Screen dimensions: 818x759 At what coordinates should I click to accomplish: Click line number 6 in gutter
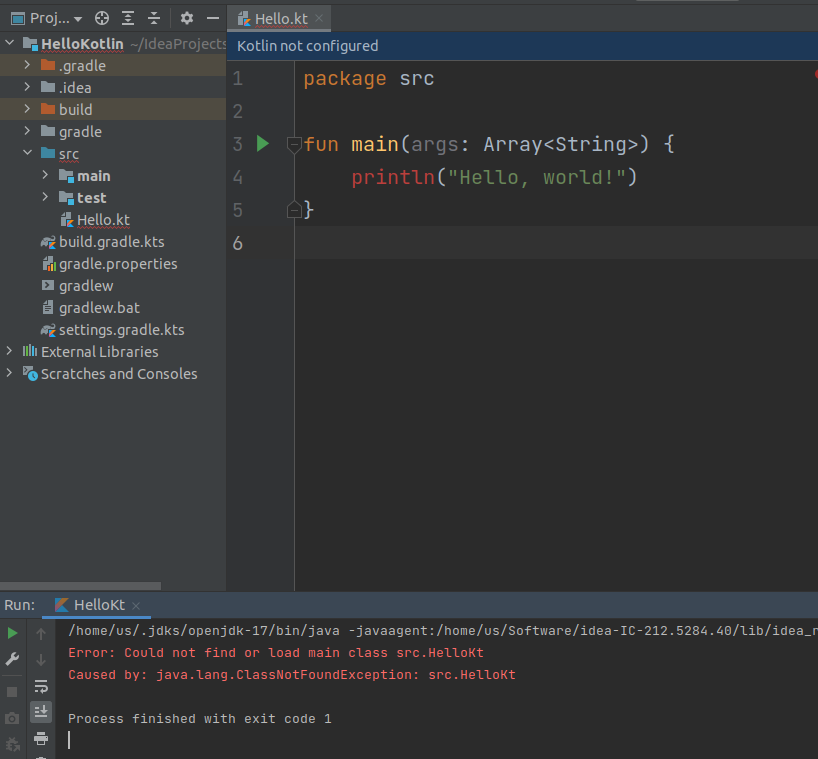click(x=238, y=243)
